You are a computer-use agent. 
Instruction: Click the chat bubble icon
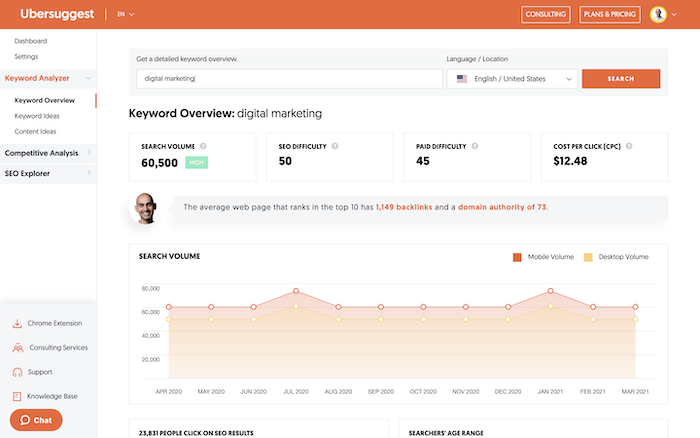[25, 420]
